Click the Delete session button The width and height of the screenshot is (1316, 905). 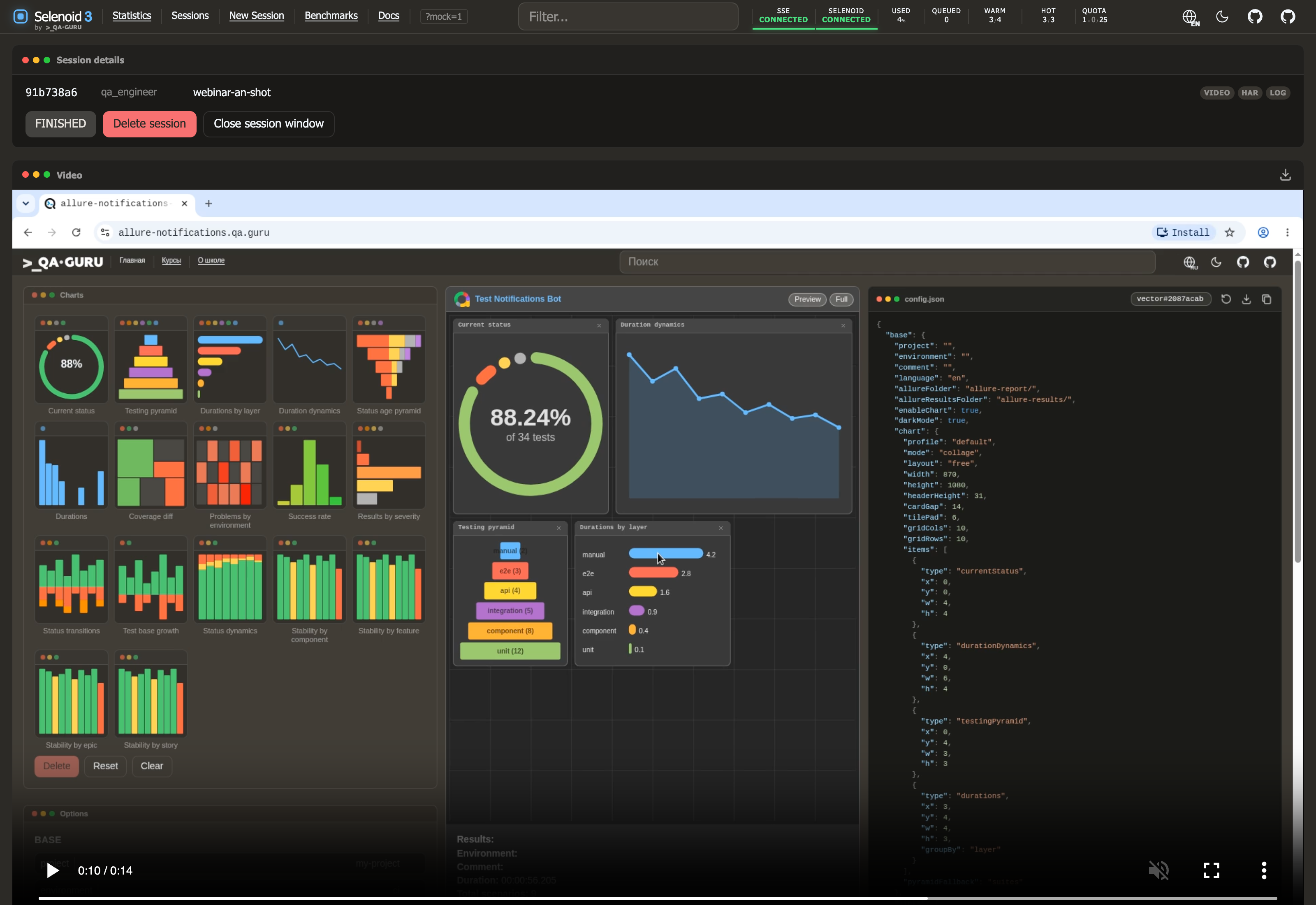tap(150, 124)
